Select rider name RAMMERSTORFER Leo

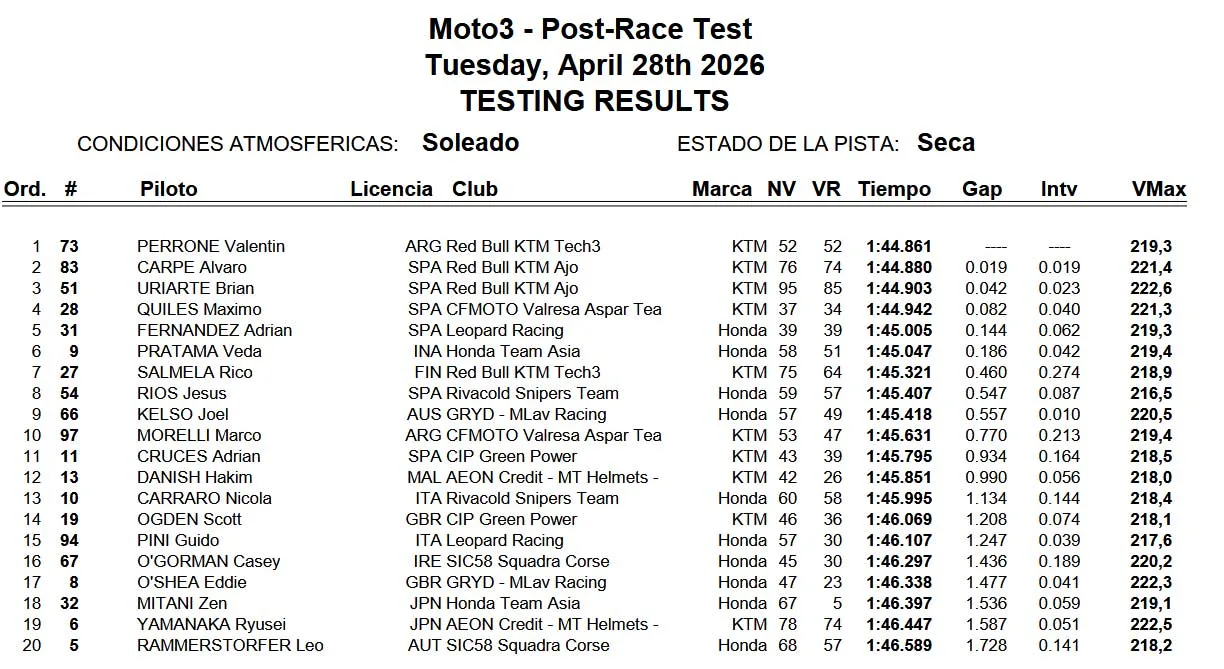coord(230,645)
